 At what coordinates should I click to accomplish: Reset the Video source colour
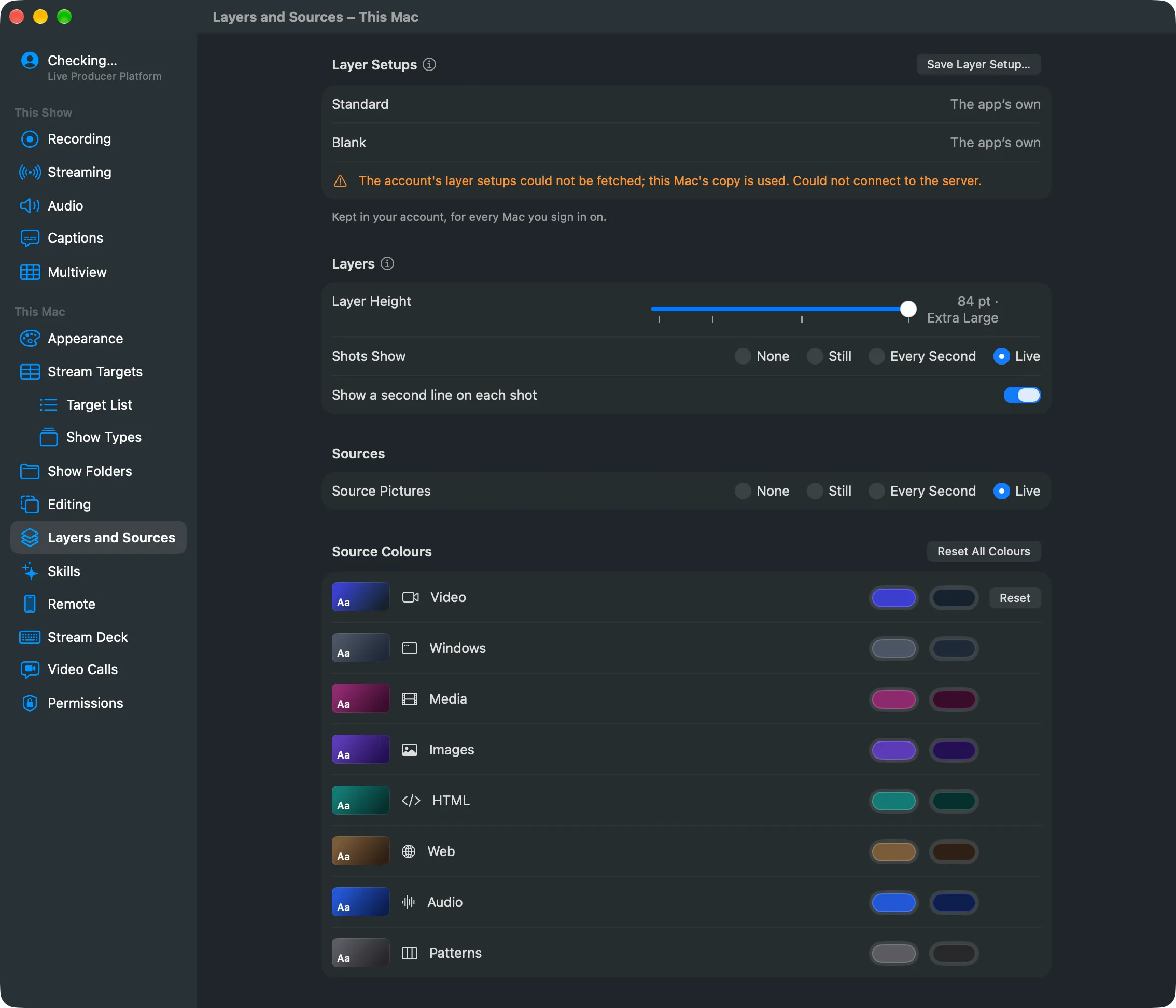[1015, 598]
